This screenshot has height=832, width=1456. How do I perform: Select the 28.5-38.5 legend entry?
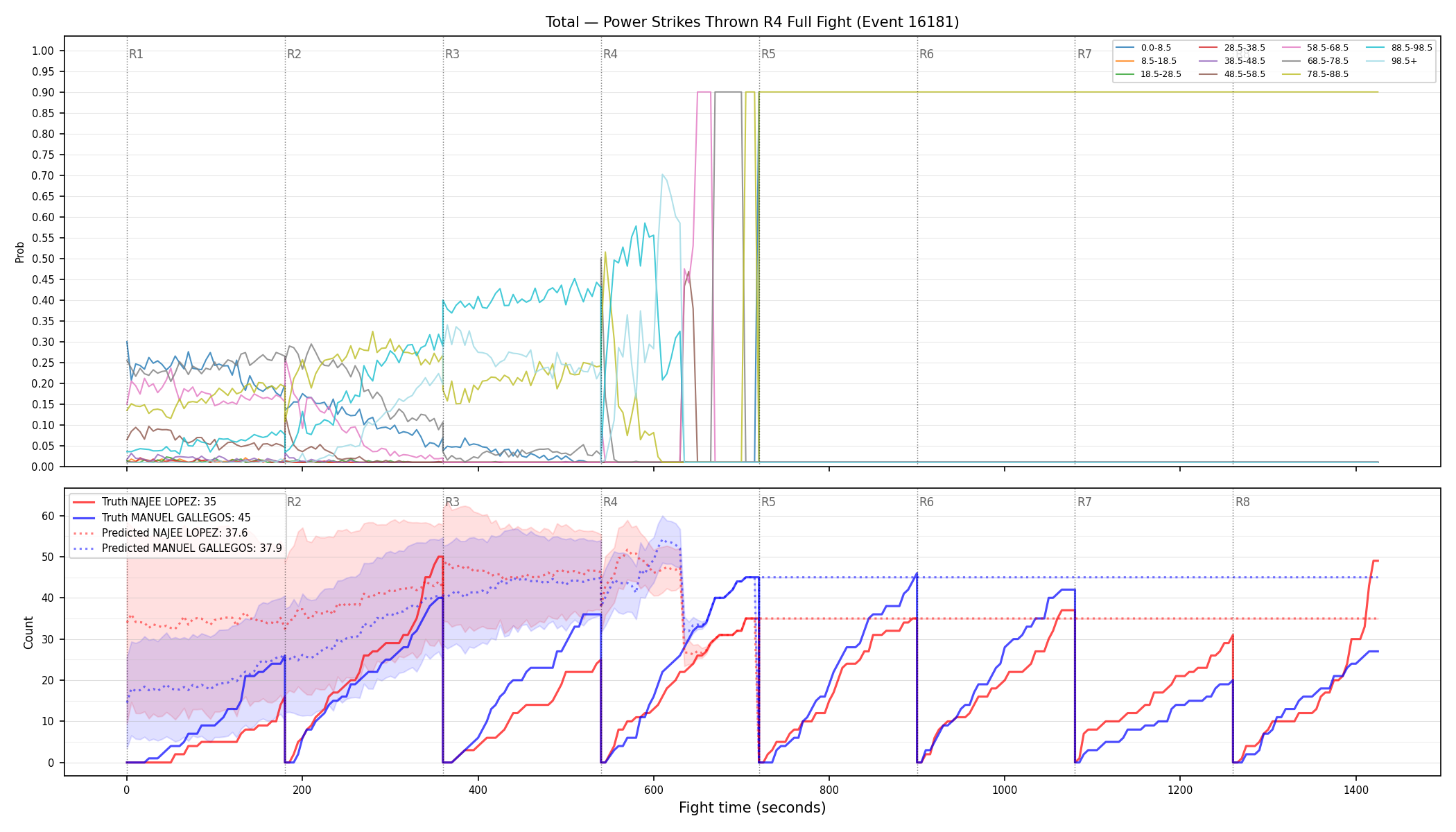pyautogui.click(x=1232, y=48)
